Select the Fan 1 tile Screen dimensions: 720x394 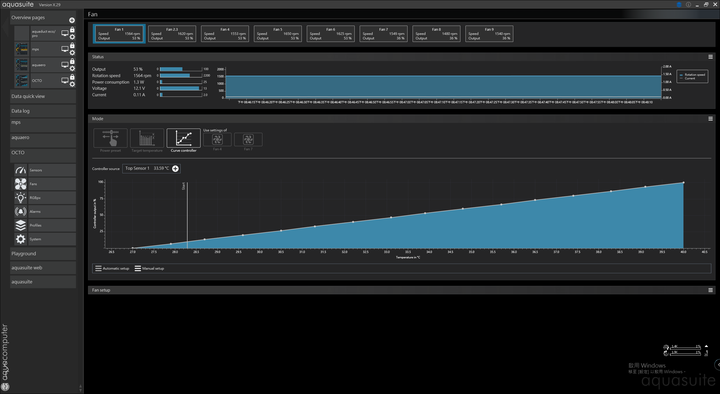pos(119,34)
